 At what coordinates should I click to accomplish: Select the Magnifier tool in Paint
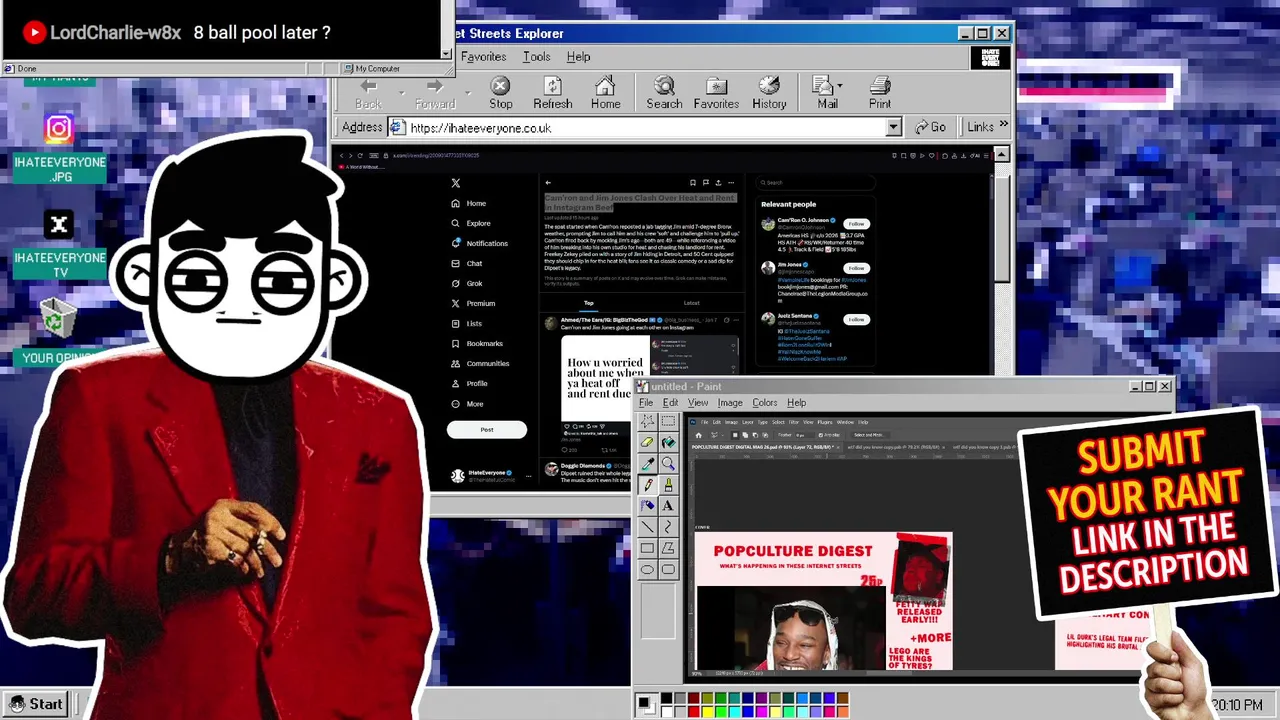[668, 463]
